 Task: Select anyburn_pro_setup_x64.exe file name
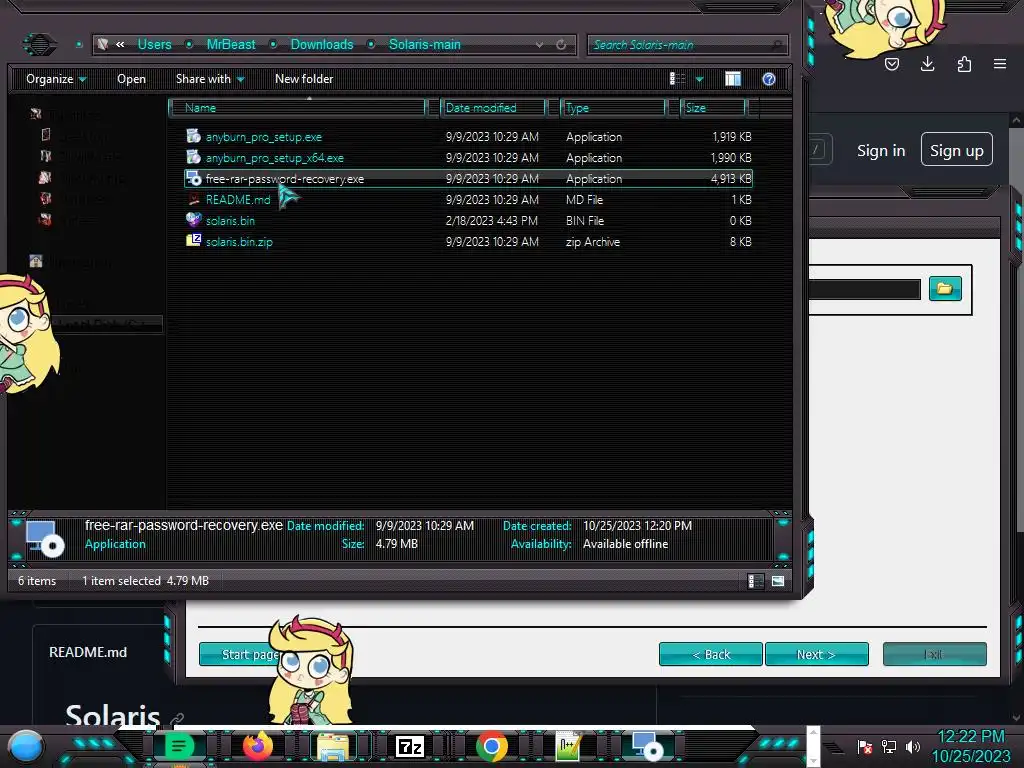point(274,157)
